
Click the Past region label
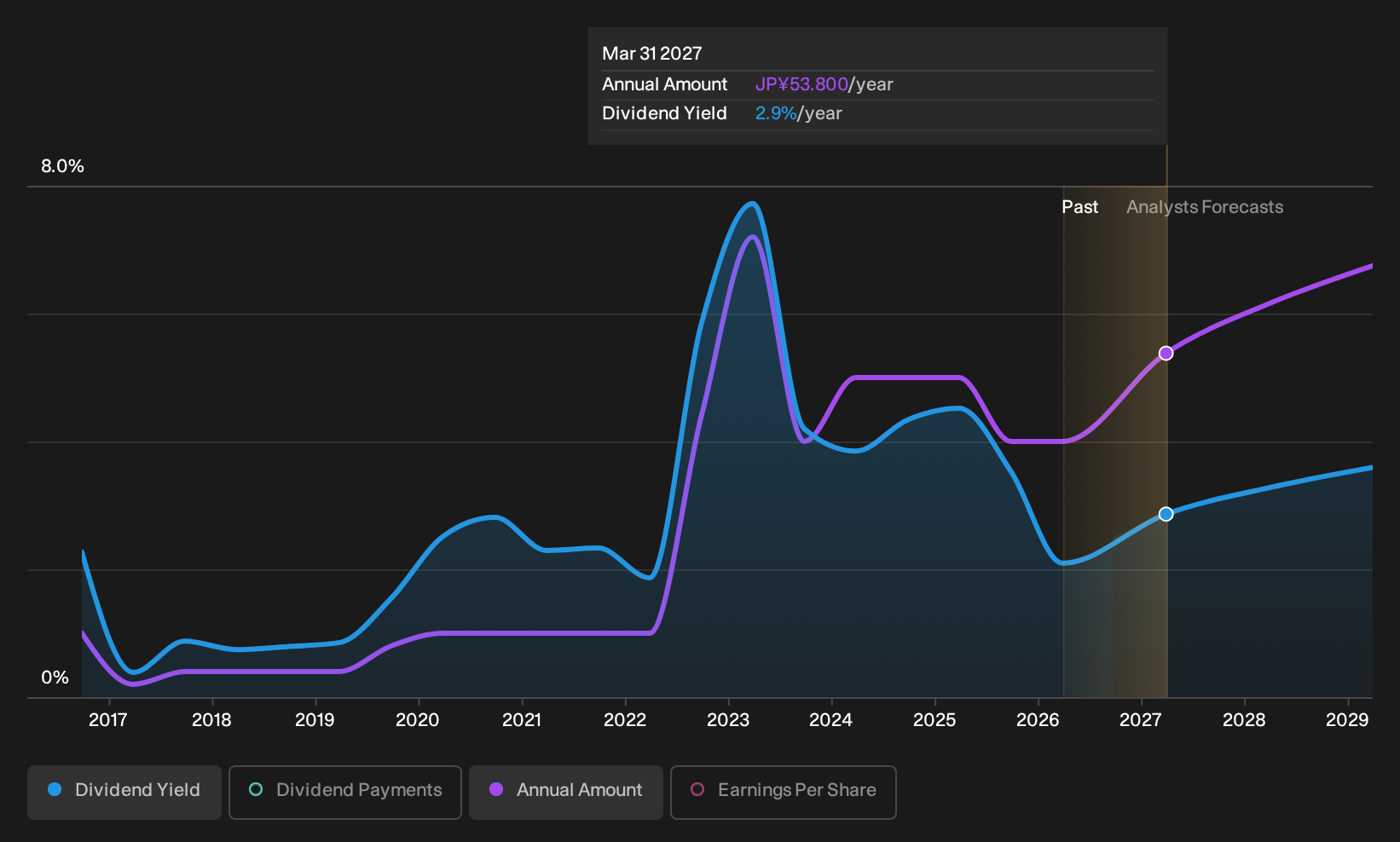(1079, 207)
